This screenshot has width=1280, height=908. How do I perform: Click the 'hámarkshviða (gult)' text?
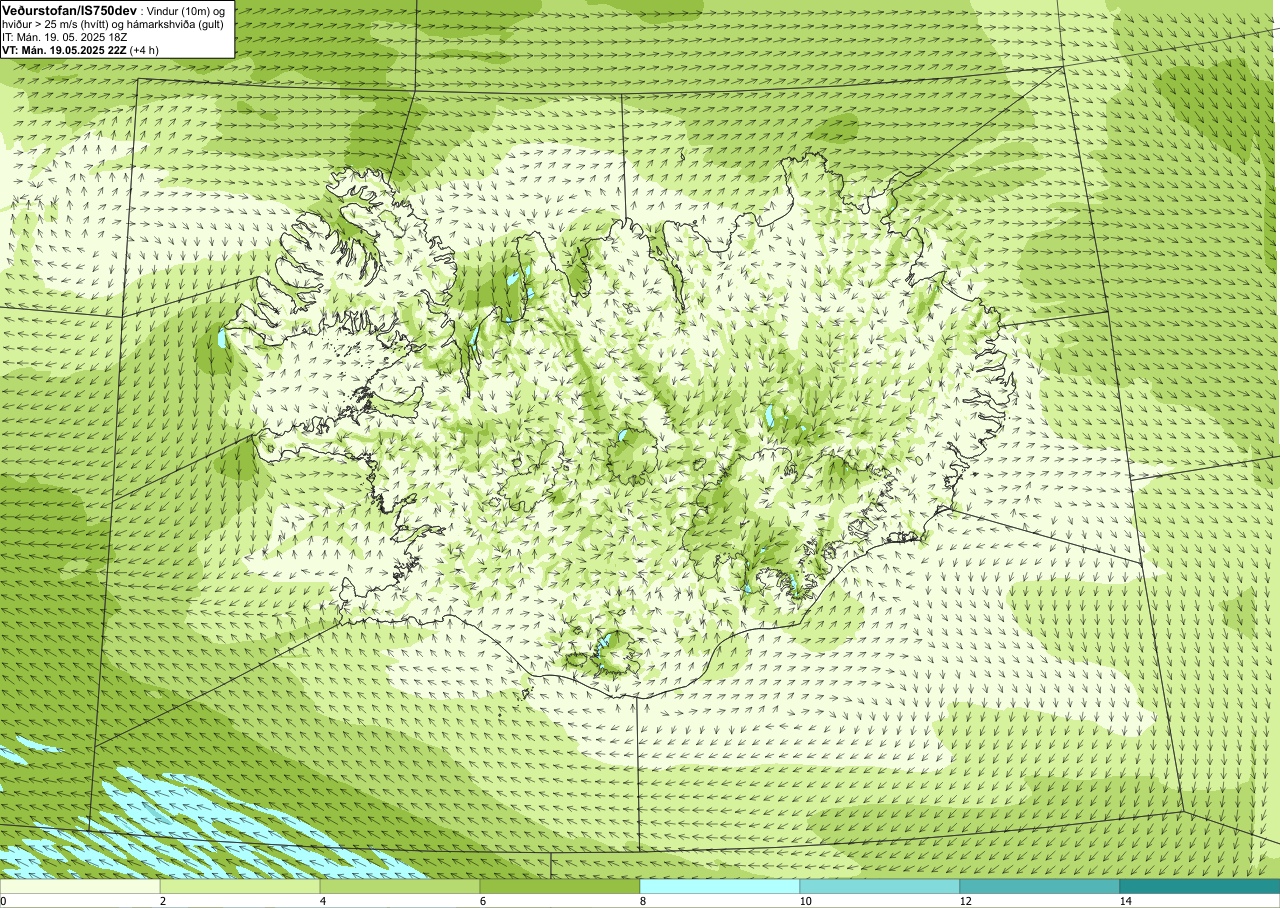click(x=175, y=24)
